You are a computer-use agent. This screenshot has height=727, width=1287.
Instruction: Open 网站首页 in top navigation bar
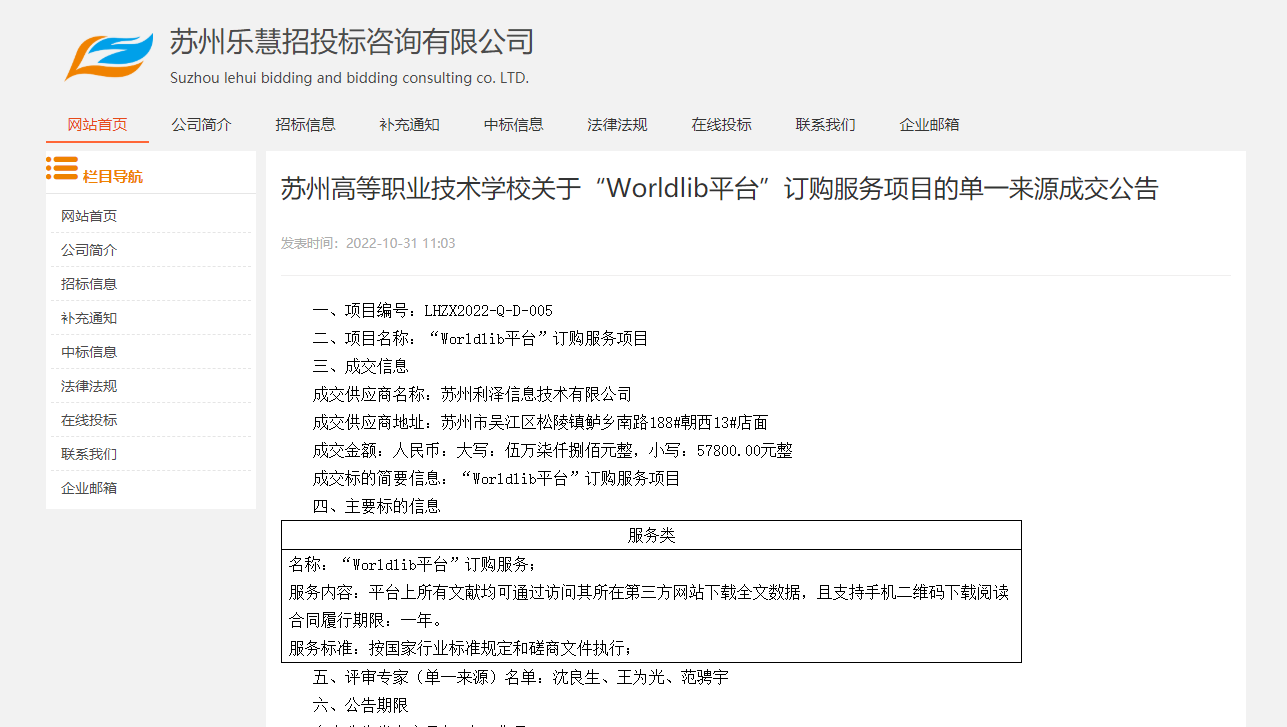point(97,125)
